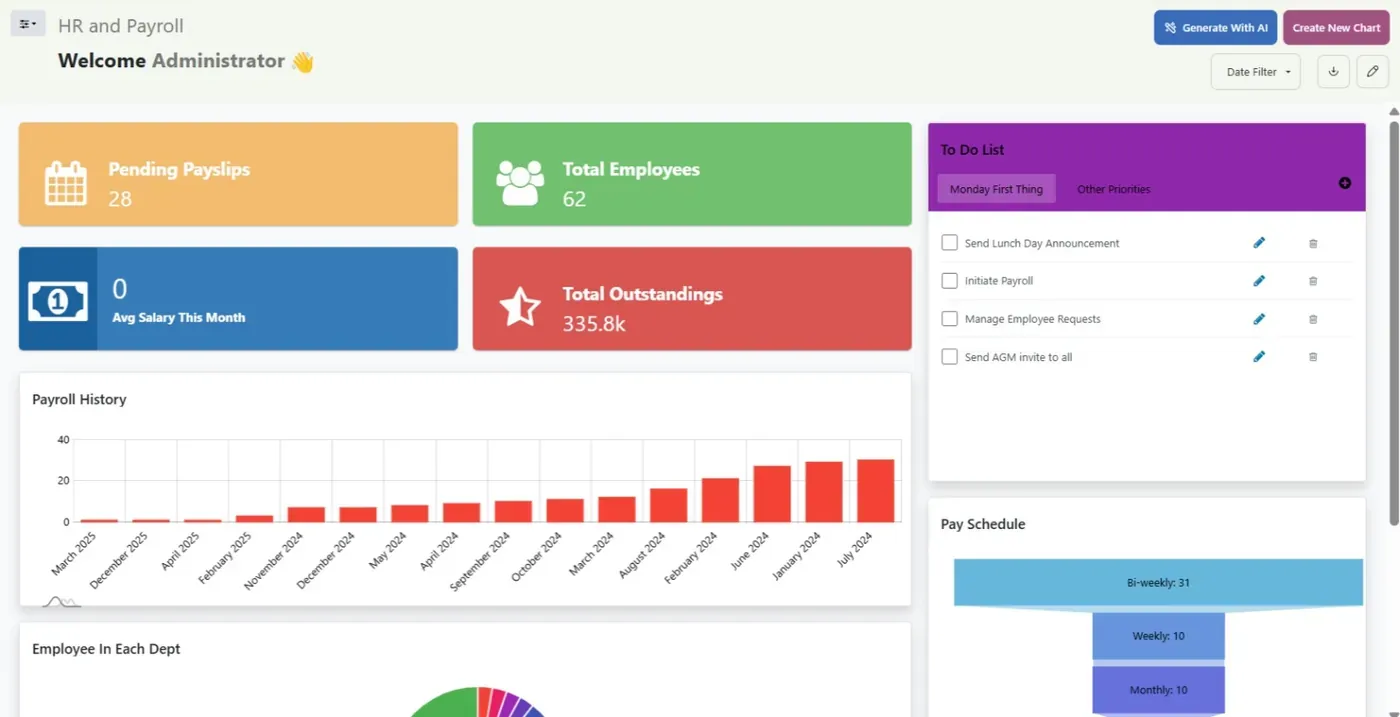
Task: Click green segment of department pie chart
Action: pos(449,703)
